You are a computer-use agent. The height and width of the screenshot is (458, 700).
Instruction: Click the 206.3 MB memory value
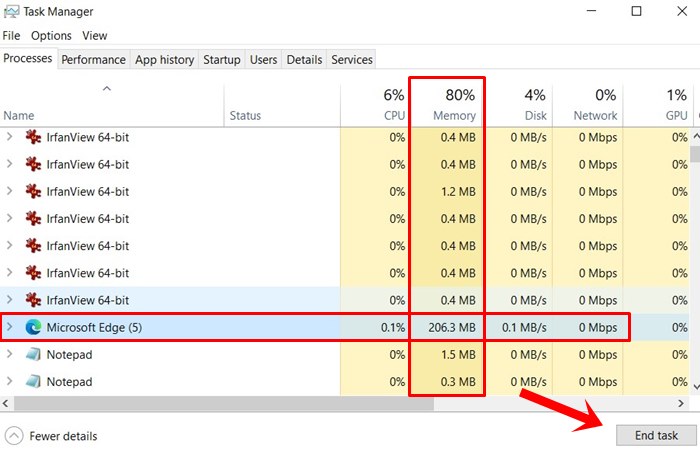click(452, 327)
